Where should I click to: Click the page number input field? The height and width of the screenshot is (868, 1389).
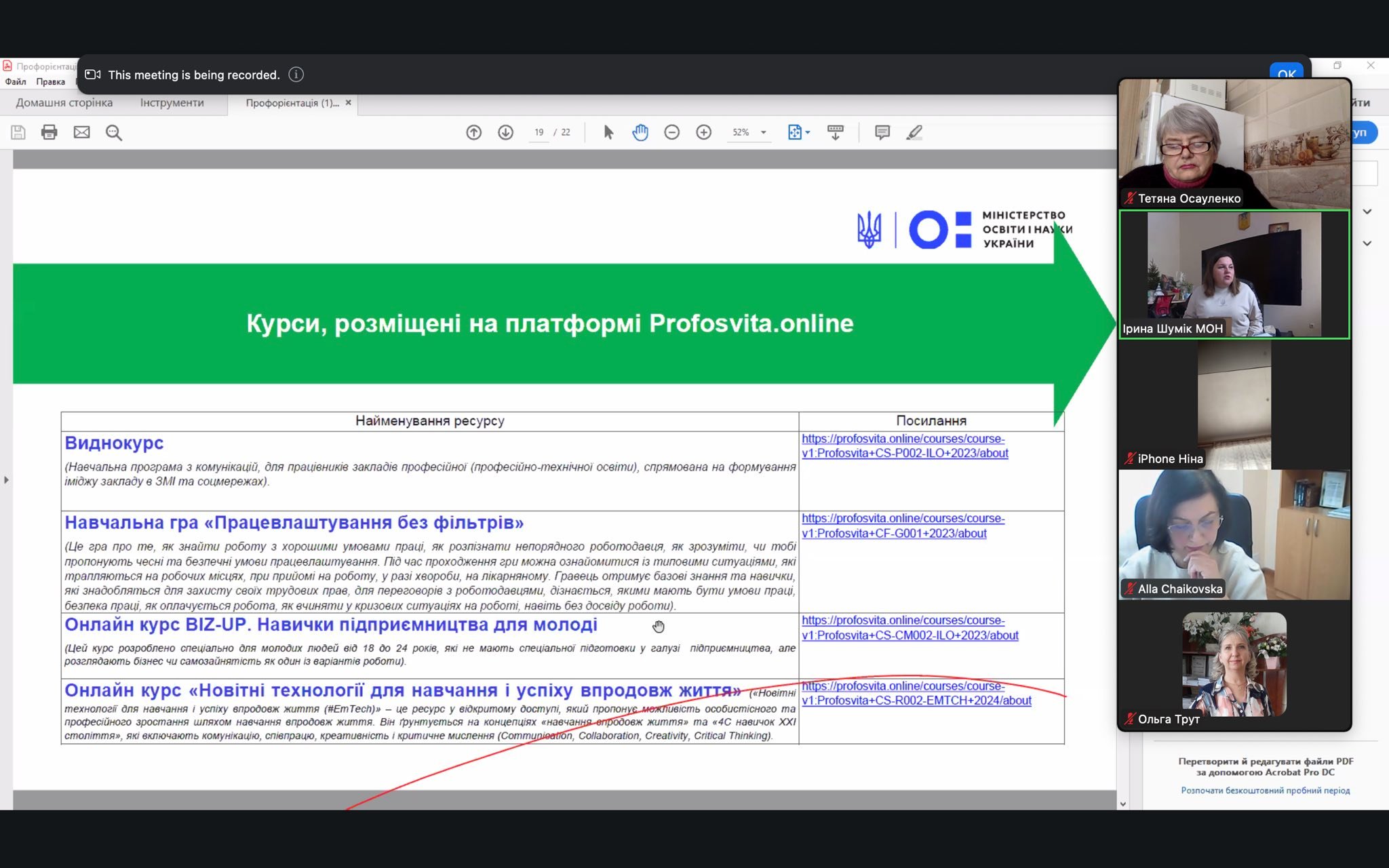[539, 132]
